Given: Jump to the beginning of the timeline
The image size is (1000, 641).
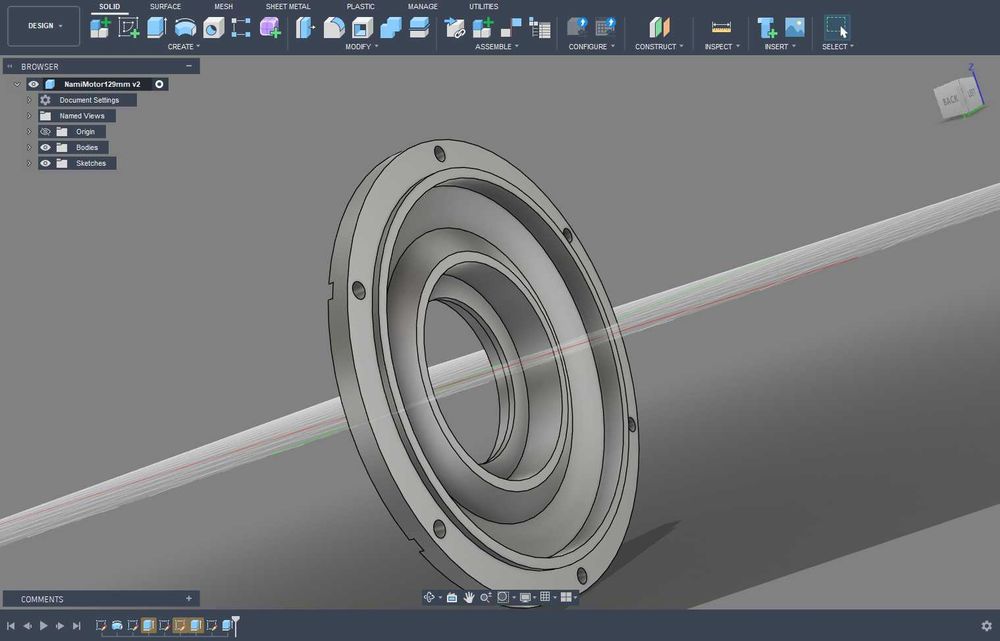Looking at the screenshot, I should coord(11,626).
